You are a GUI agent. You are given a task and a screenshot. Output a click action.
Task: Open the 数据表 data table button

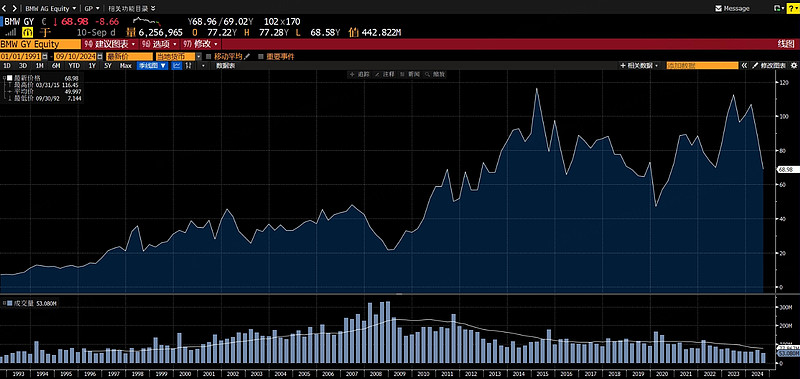226,65
